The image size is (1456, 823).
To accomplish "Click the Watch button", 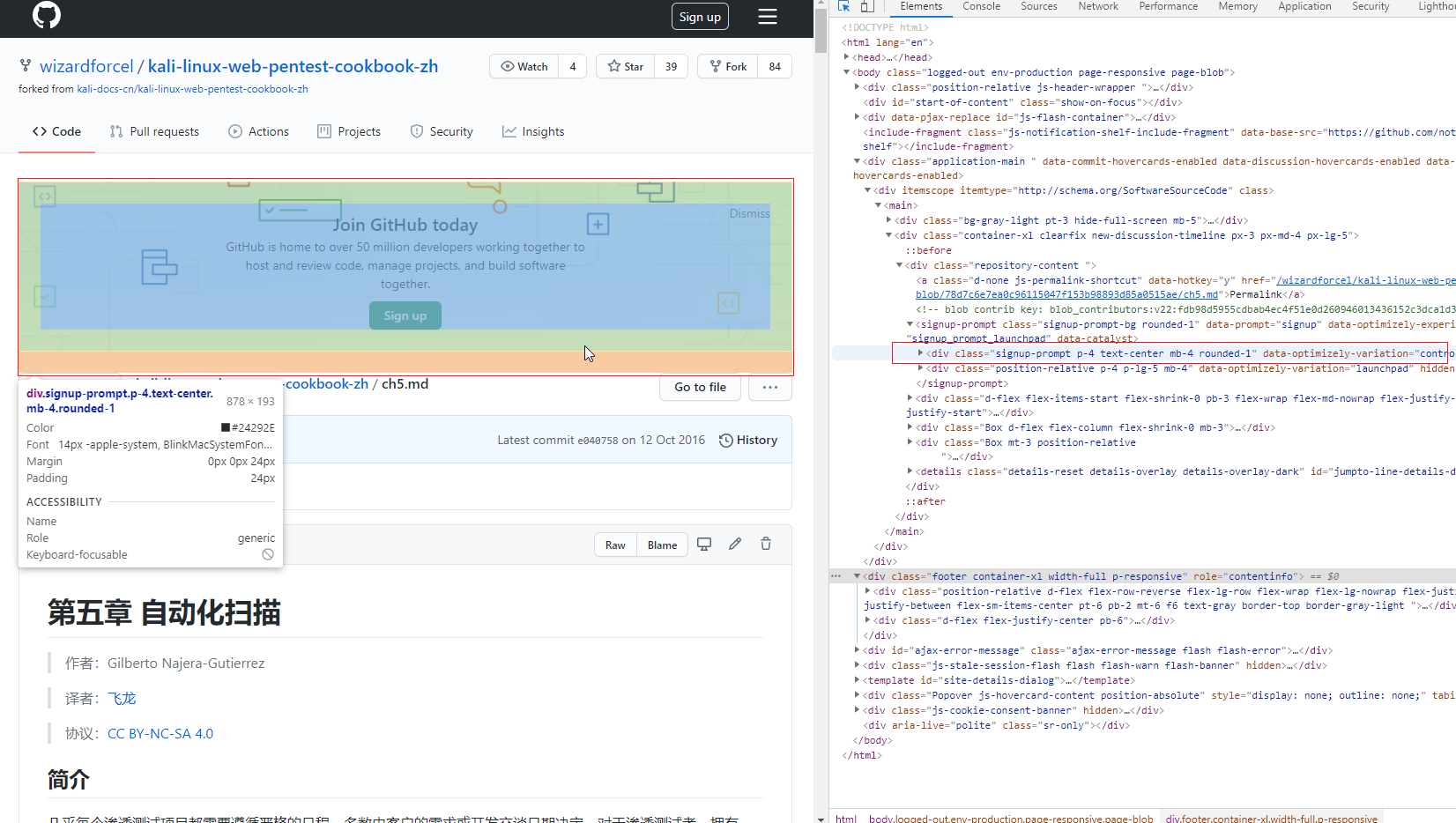I will pos(524,67).
